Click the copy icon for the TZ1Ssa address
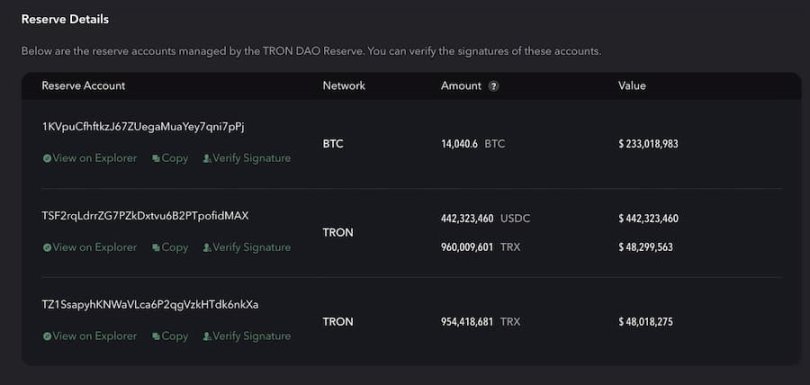 coord(155,336)
